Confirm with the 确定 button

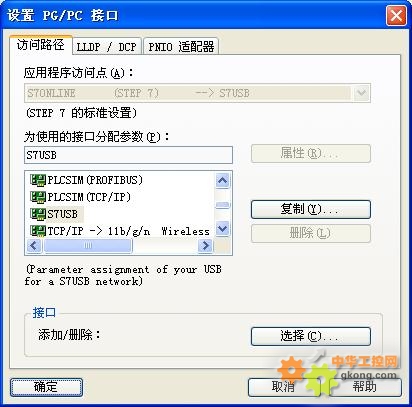tap(46, 387)
